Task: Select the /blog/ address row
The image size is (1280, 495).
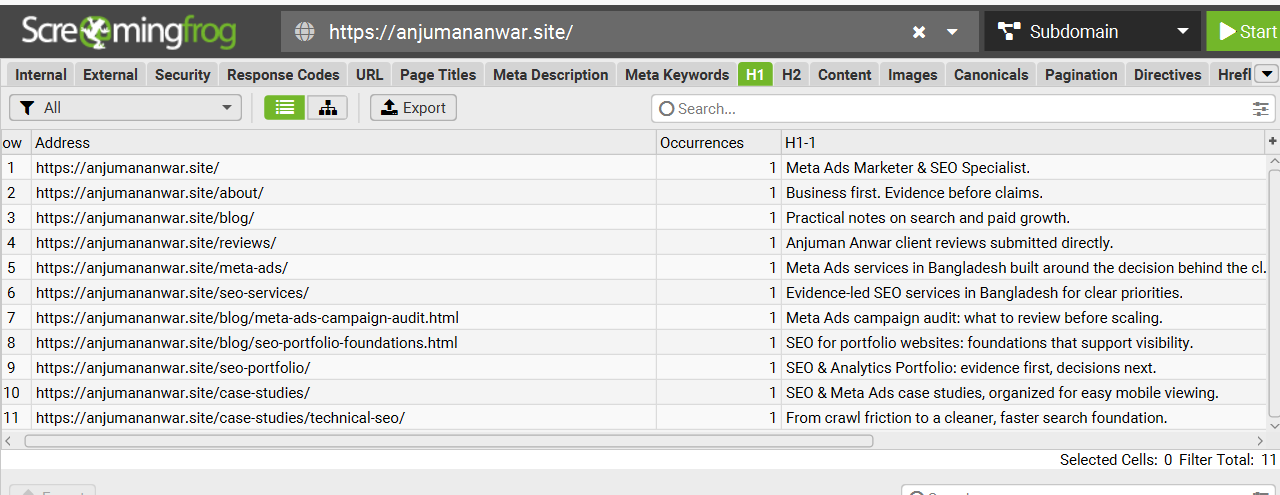Action: [x=343, y=217]
